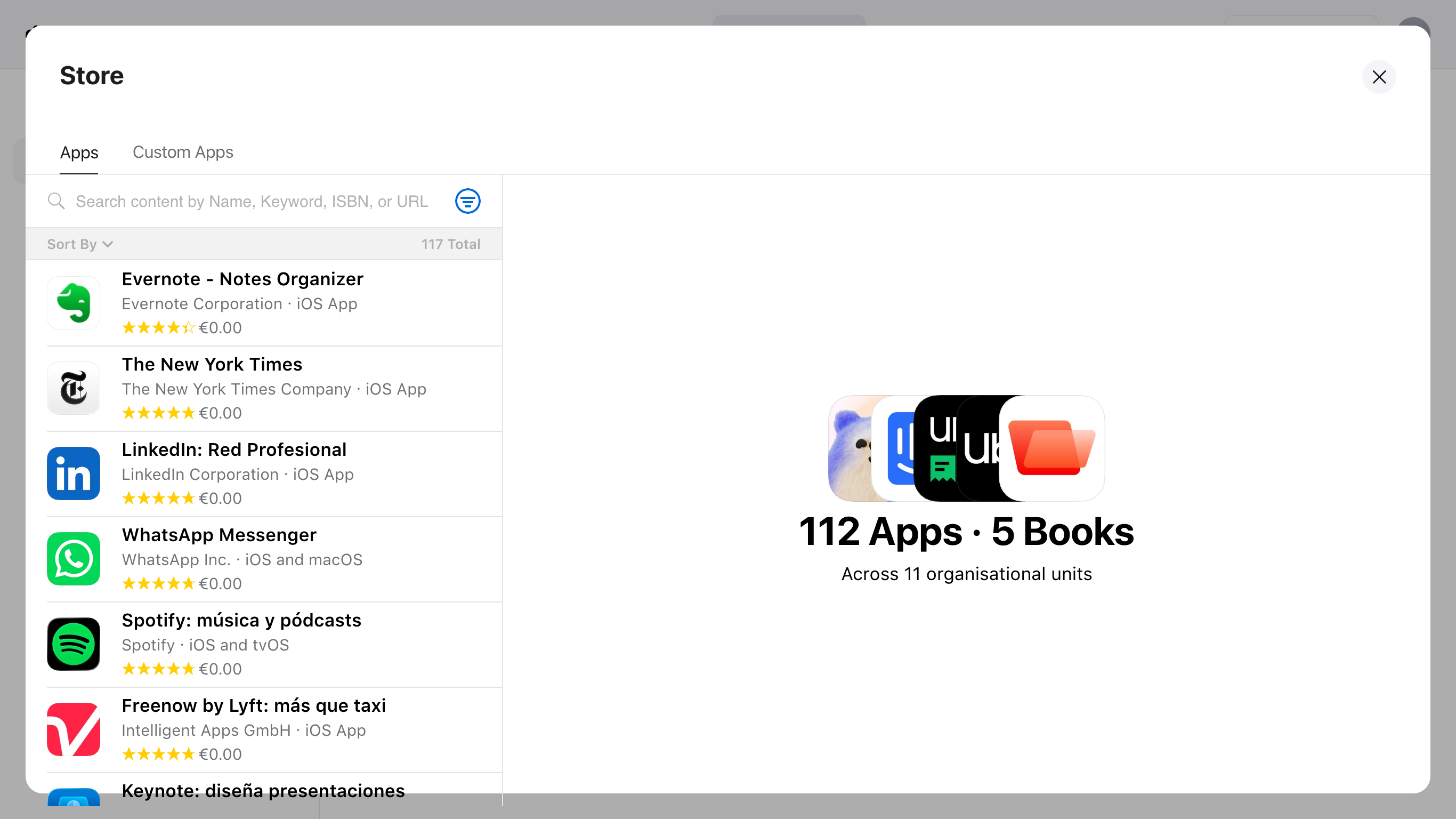Open the WhatsApp Messenger app icon

[x=74, y=559]
